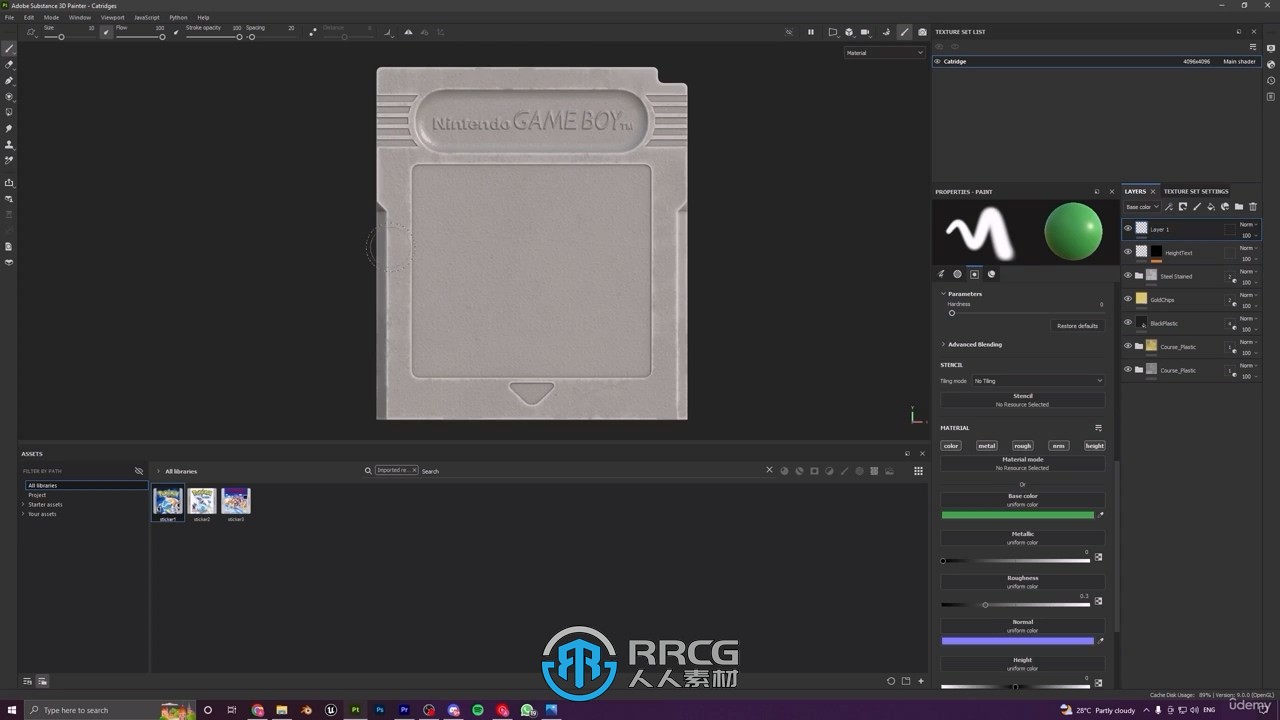Open the Window menu
Image resolution: width=1280 pixels, height=720 pixels.
80,17
